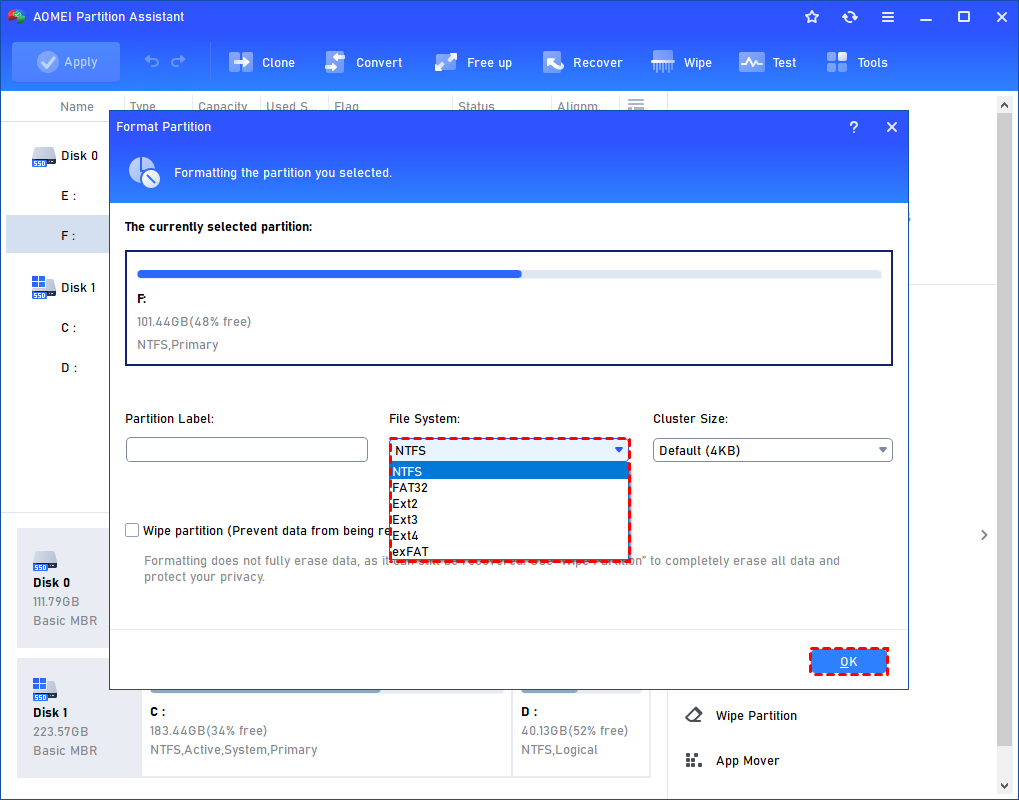Click the Apply checkmark button
Viewport: 1019px width, 800px height.
66,62
